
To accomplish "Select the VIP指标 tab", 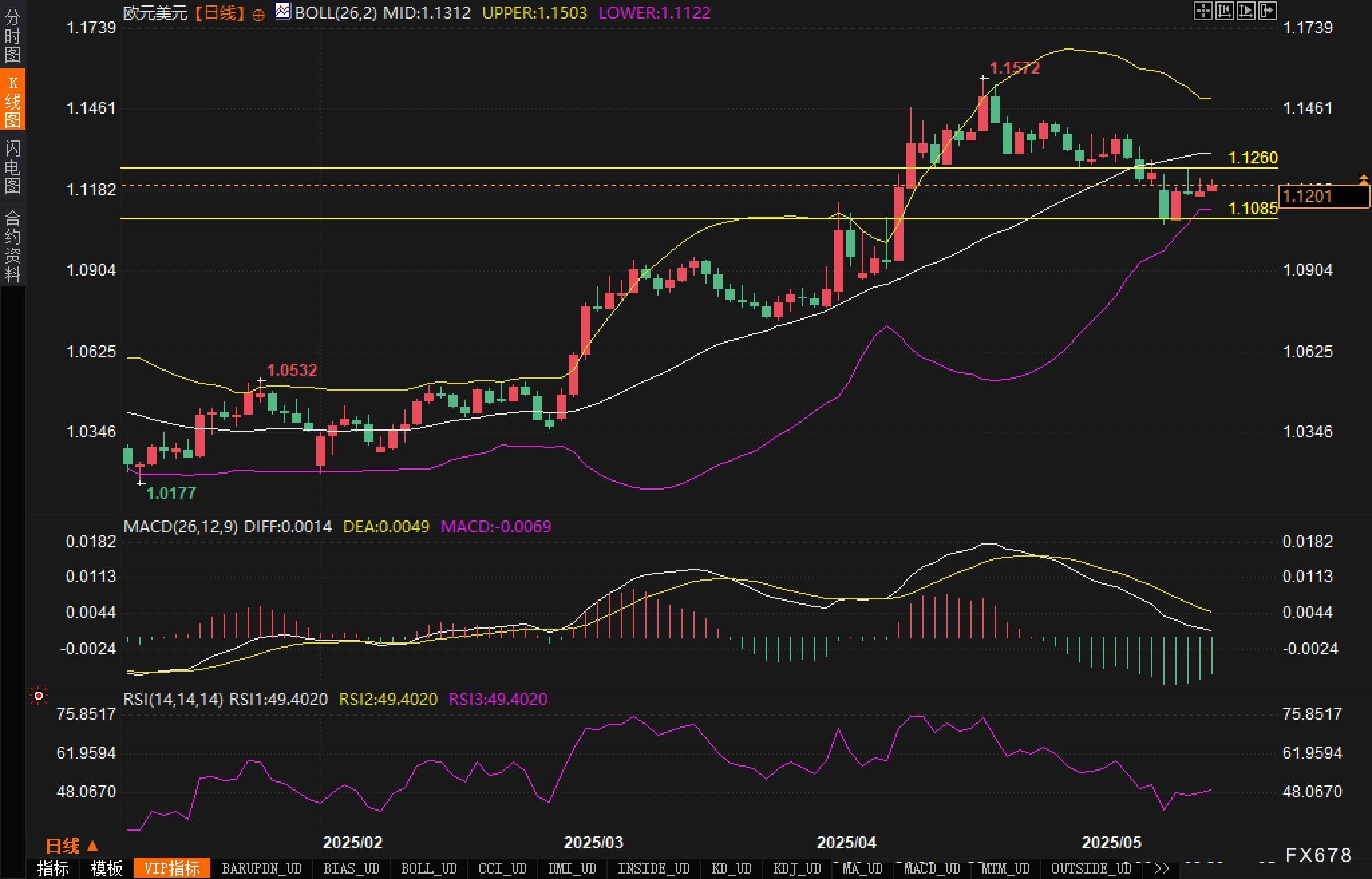I will [172, 868].
